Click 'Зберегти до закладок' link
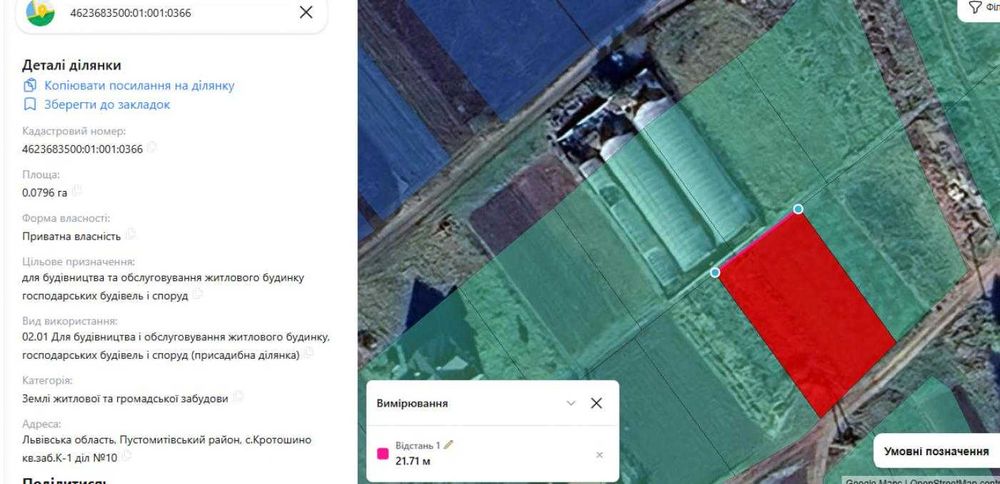Viewport: 1000px width, 484px height. pos(107,105)
